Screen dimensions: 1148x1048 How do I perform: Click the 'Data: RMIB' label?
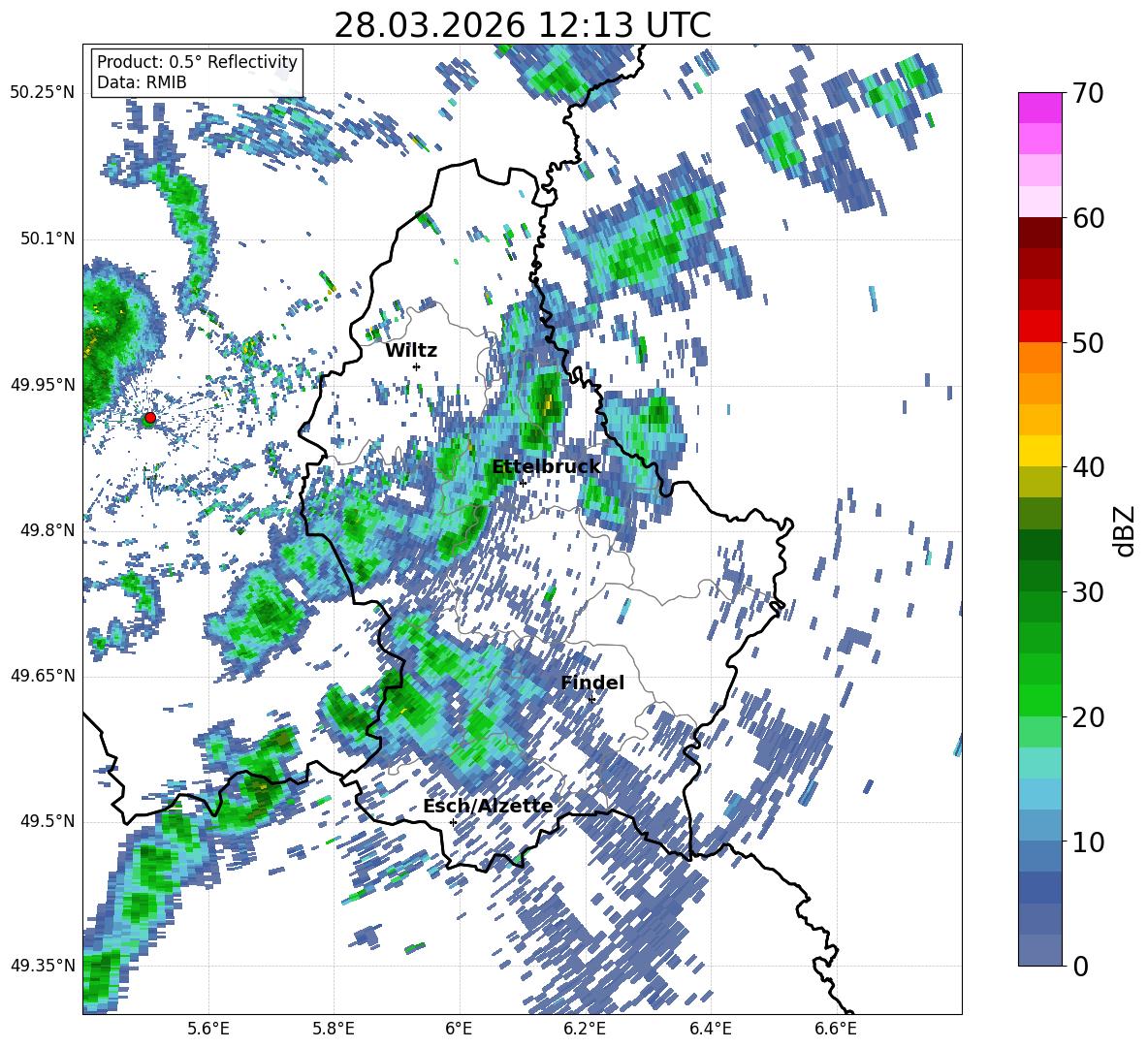[x=142, y=82]
